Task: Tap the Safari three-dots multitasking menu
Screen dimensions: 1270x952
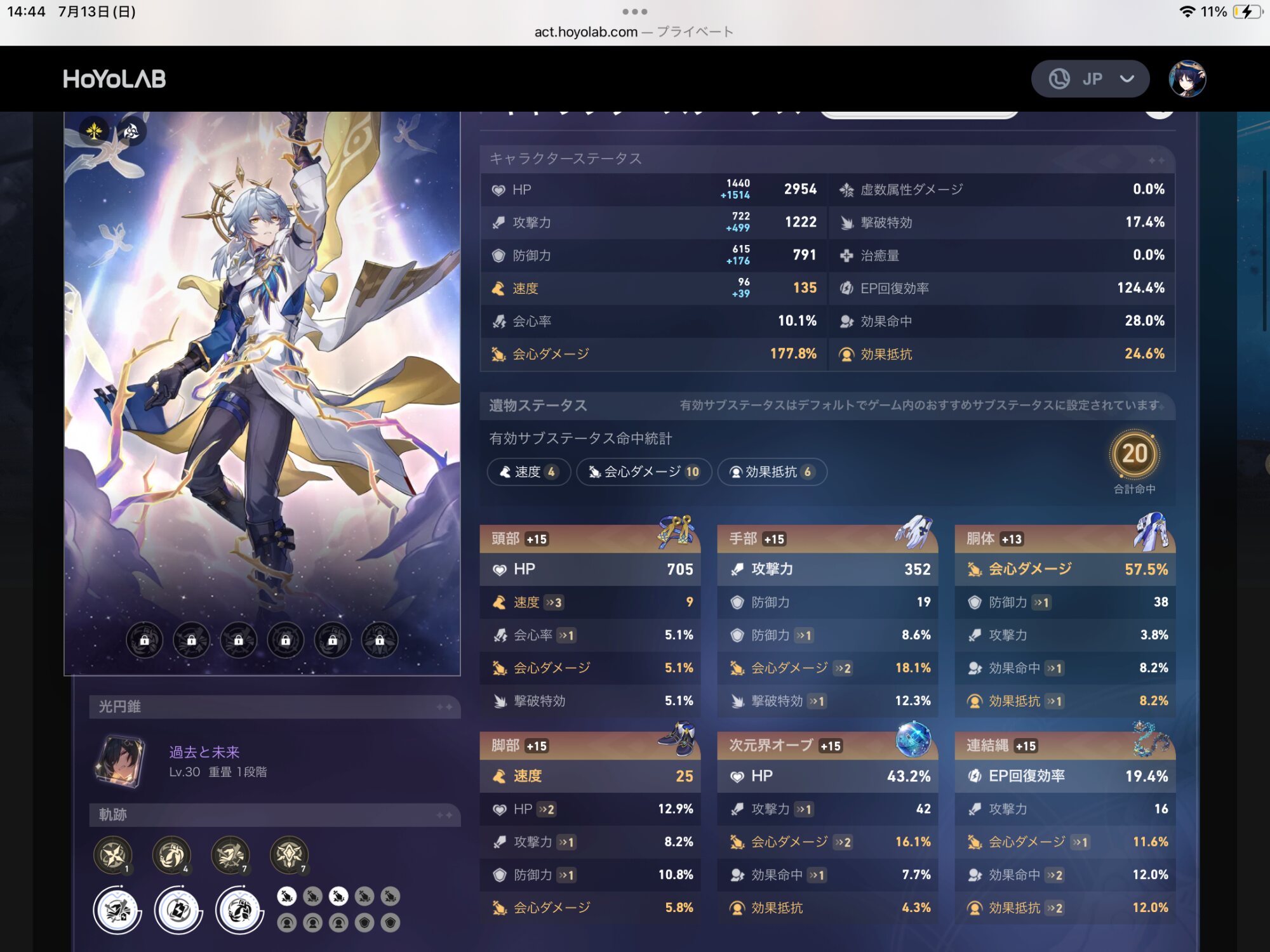Action: click(634, 11)
